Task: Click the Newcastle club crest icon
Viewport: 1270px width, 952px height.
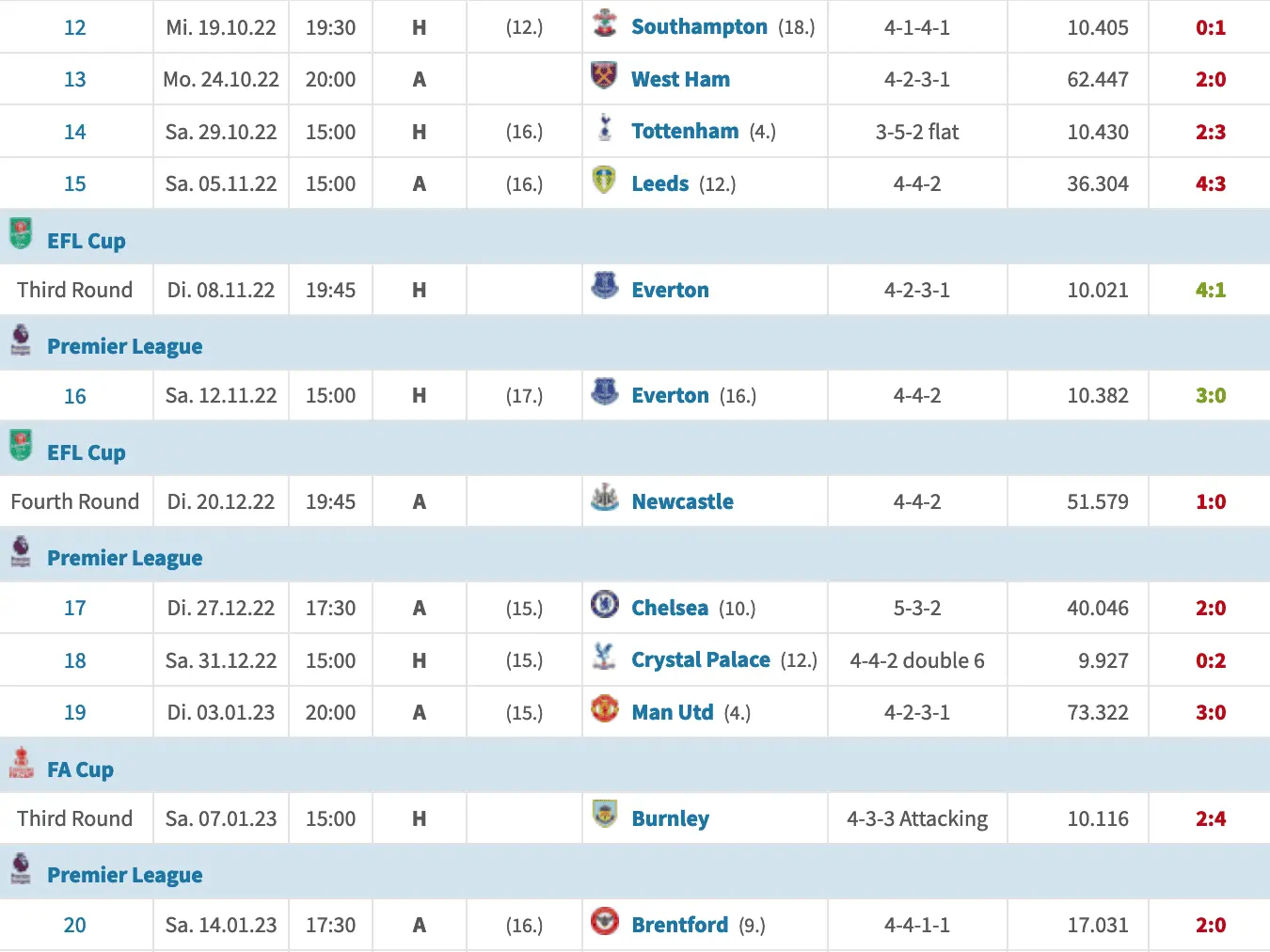Action: pyautogui.click(x=605, y=498)
